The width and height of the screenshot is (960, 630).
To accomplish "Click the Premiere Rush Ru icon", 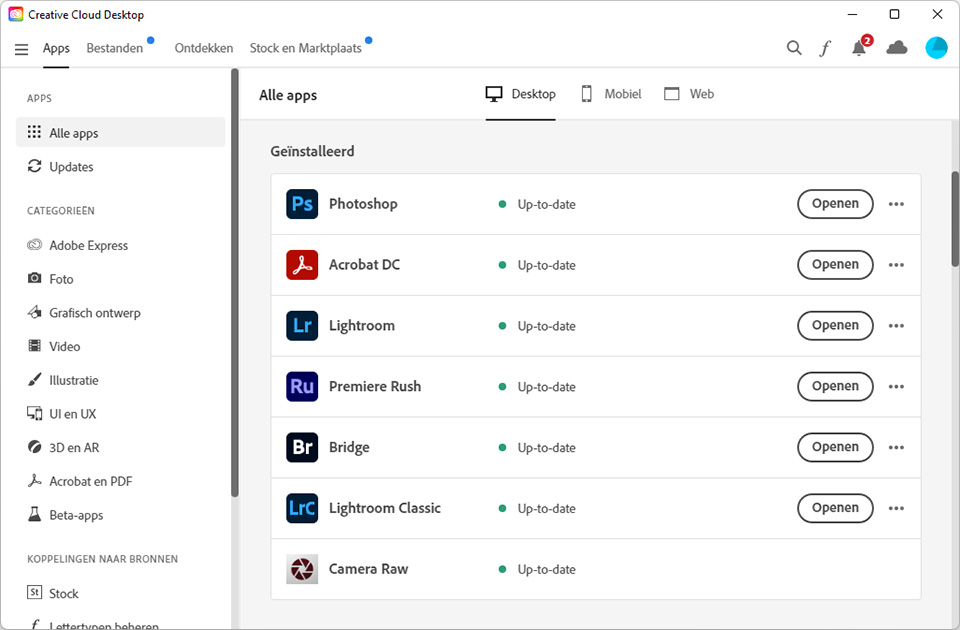I will (302, 386).
